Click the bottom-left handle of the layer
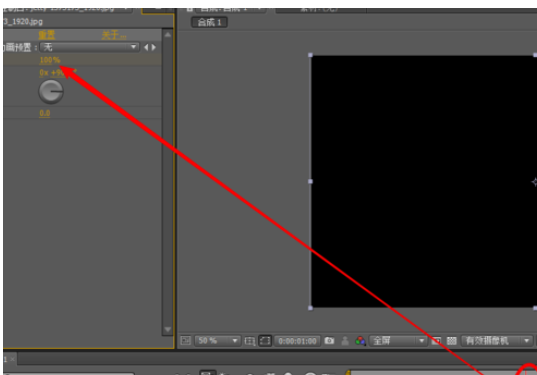The height and width of the screenshot is (375, 537). (x=310, y=308)
